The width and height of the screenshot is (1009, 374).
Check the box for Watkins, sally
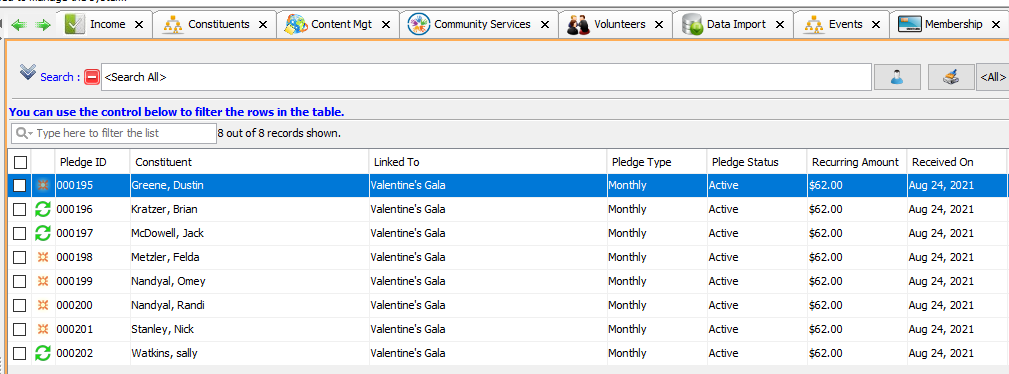point(20,353)
